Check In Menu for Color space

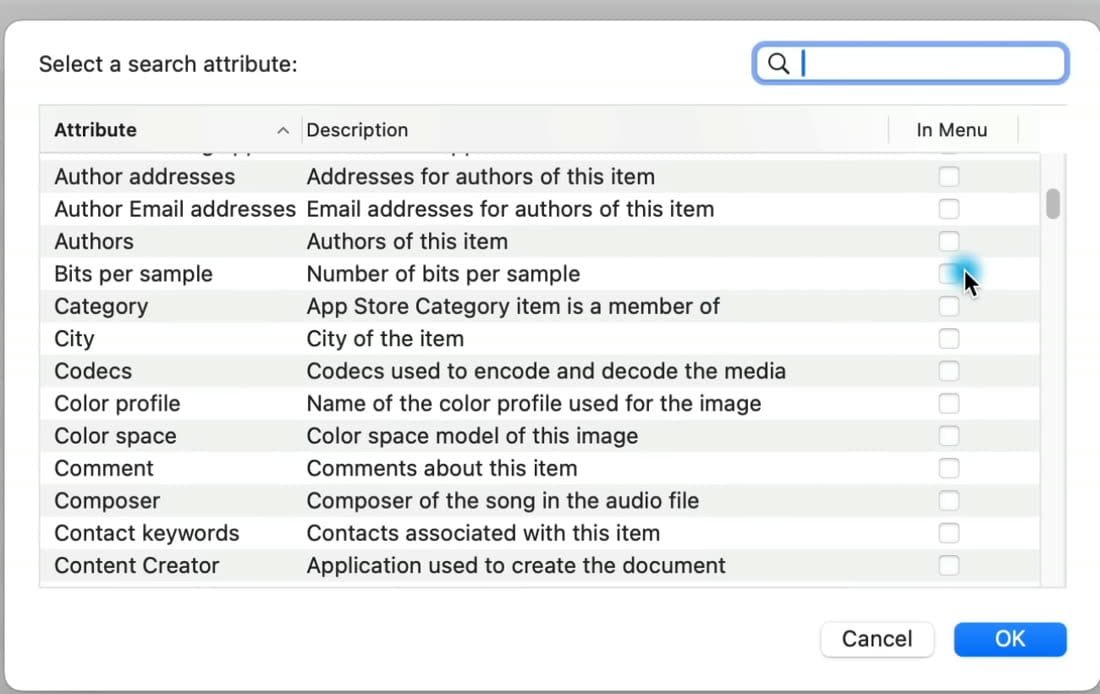click(x=948, y=436)
